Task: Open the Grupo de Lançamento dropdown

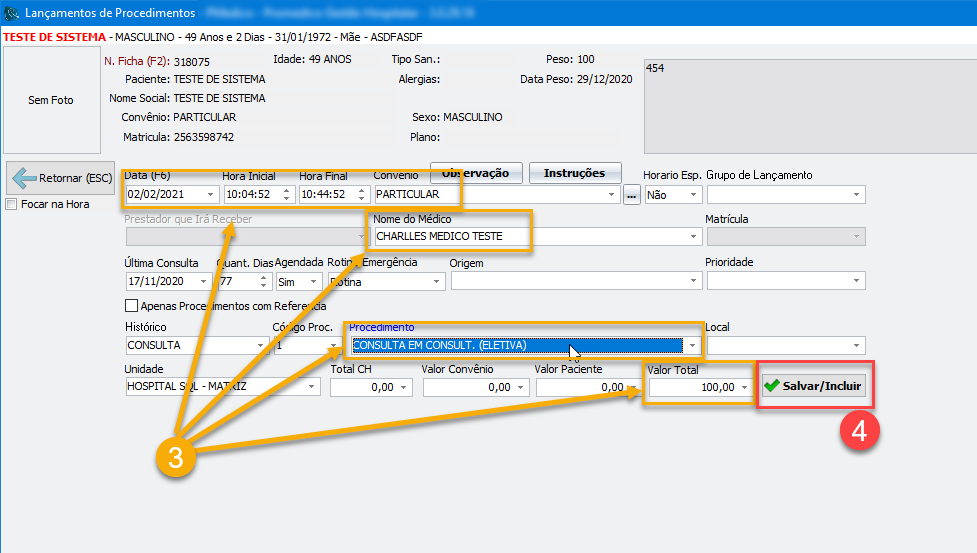Action: [857, 196]
